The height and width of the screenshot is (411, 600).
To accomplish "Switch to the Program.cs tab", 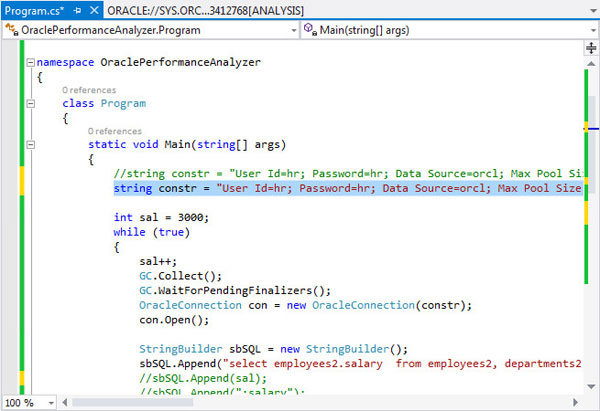I will click(x=34, y=11).
